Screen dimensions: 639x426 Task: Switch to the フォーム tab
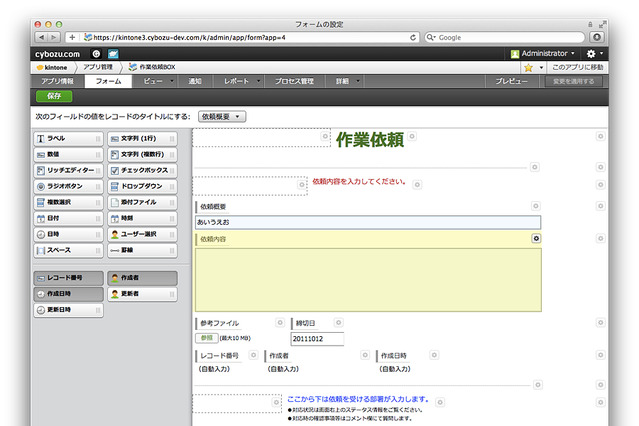[x=108, y=81]
